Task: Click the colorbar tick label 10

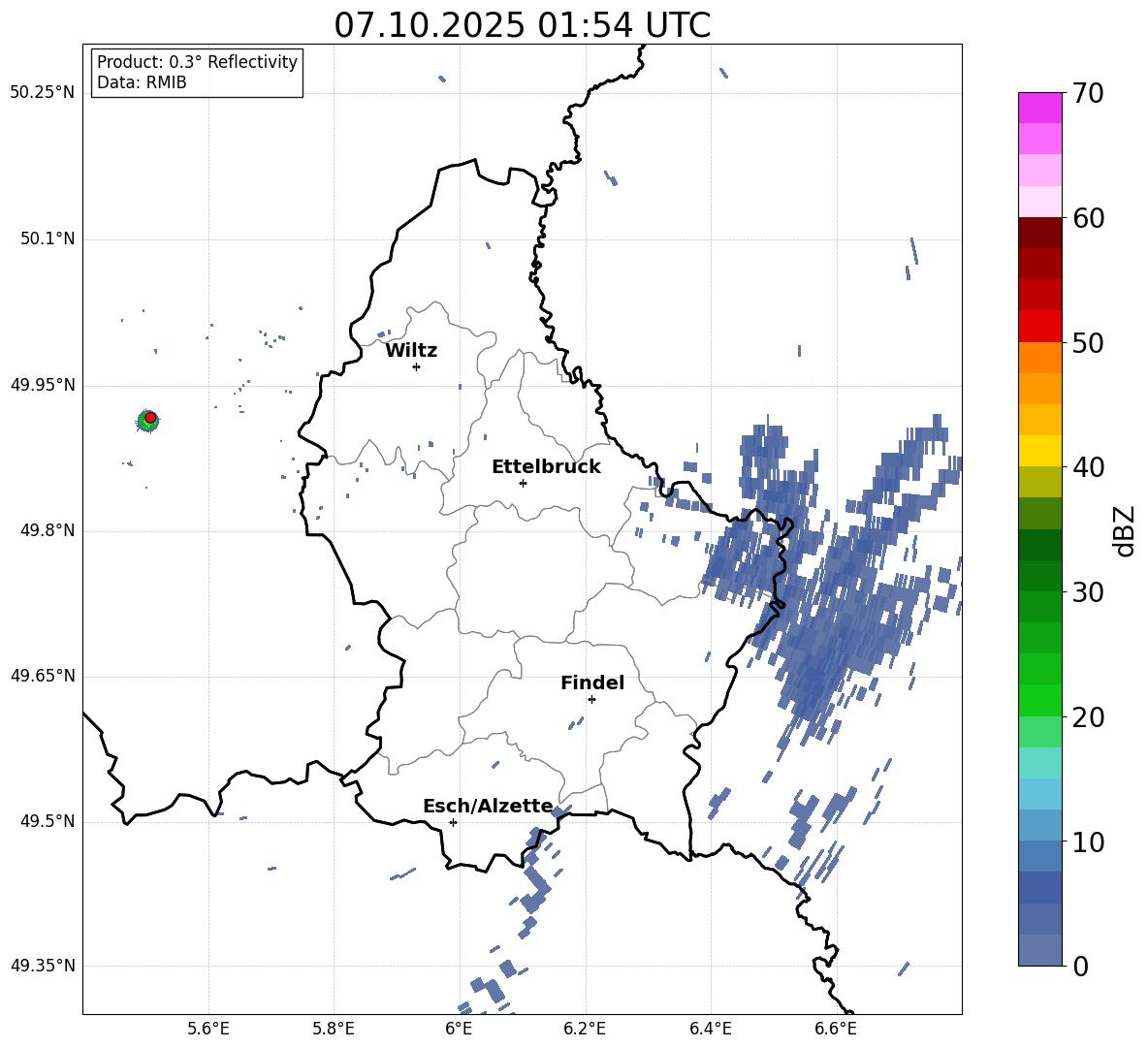Action: pyautogui.click(x=1088, y=842)
